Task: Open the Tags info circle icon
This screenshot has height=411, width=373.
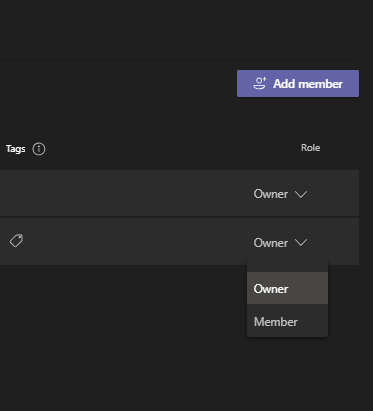Action: 39,149
